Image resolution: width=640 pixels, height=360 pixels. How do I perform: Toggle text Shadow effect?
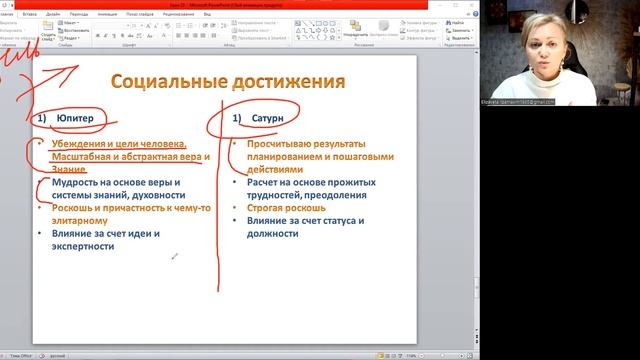click(122, 36)
